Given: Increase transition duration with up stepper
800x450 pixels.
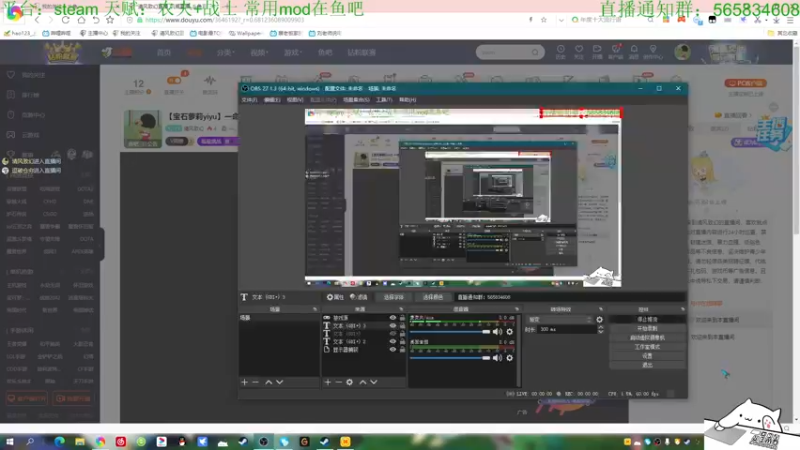Looking at the screenshot, I should 601,328.
